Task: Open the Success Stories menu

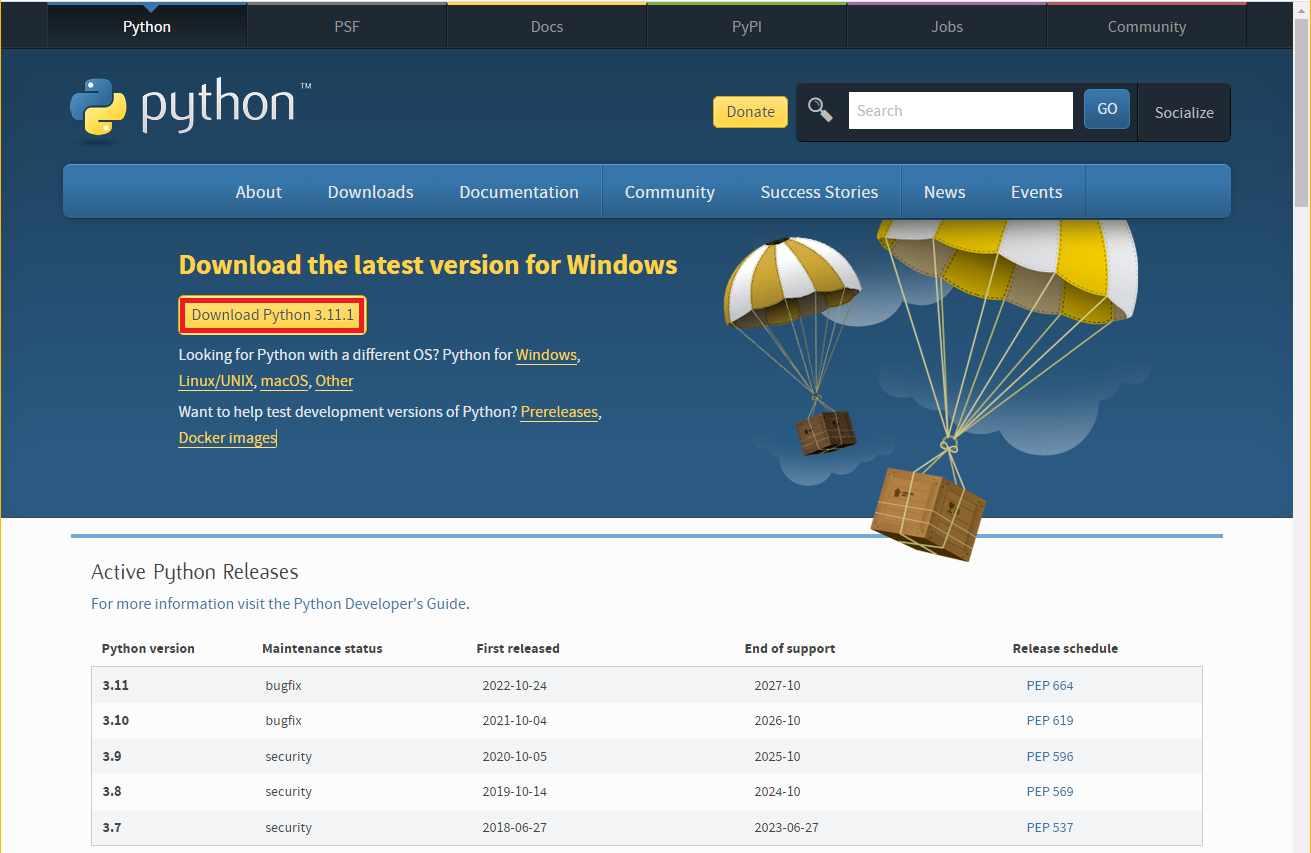Action: pyautogui.click(x=819, y=192)
